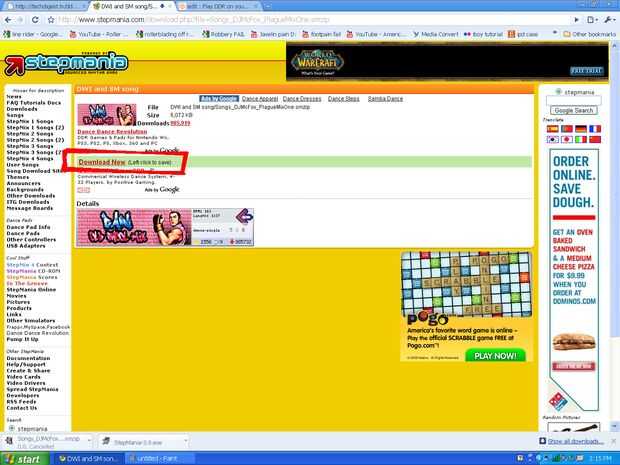Switch to the 'Play DDR on you' tab

tap(219, 6)
